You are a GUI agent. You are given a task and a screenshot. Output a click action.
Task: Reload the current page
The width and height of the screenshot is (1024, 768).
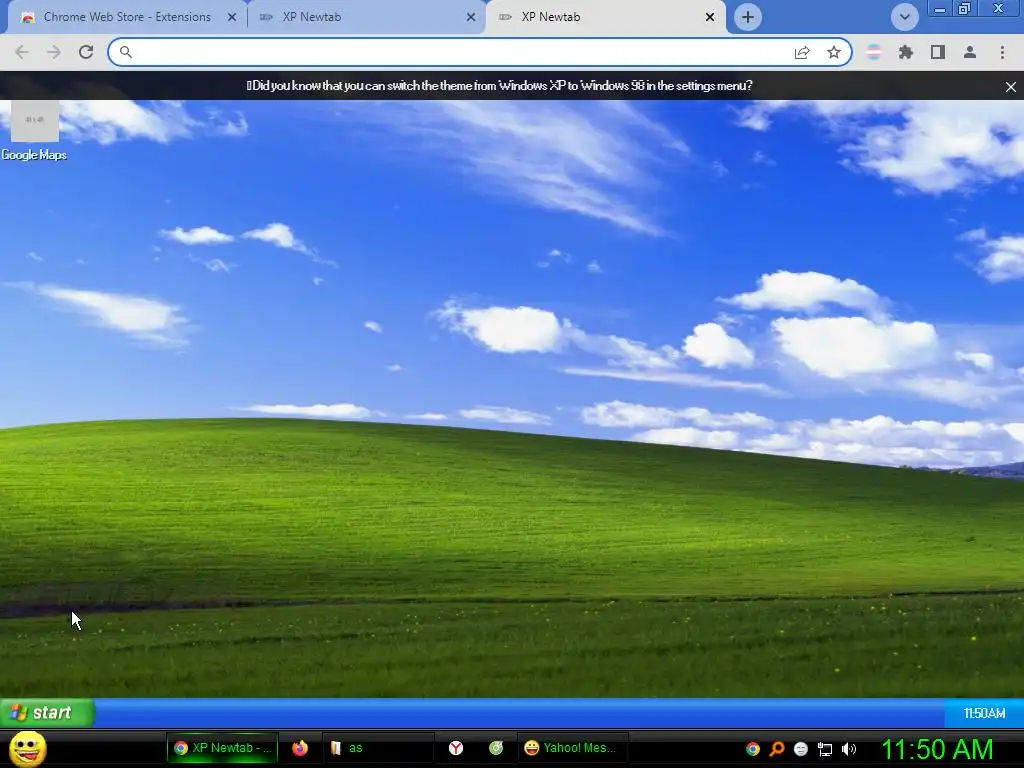pyautogui.click(x=86, y=52)
